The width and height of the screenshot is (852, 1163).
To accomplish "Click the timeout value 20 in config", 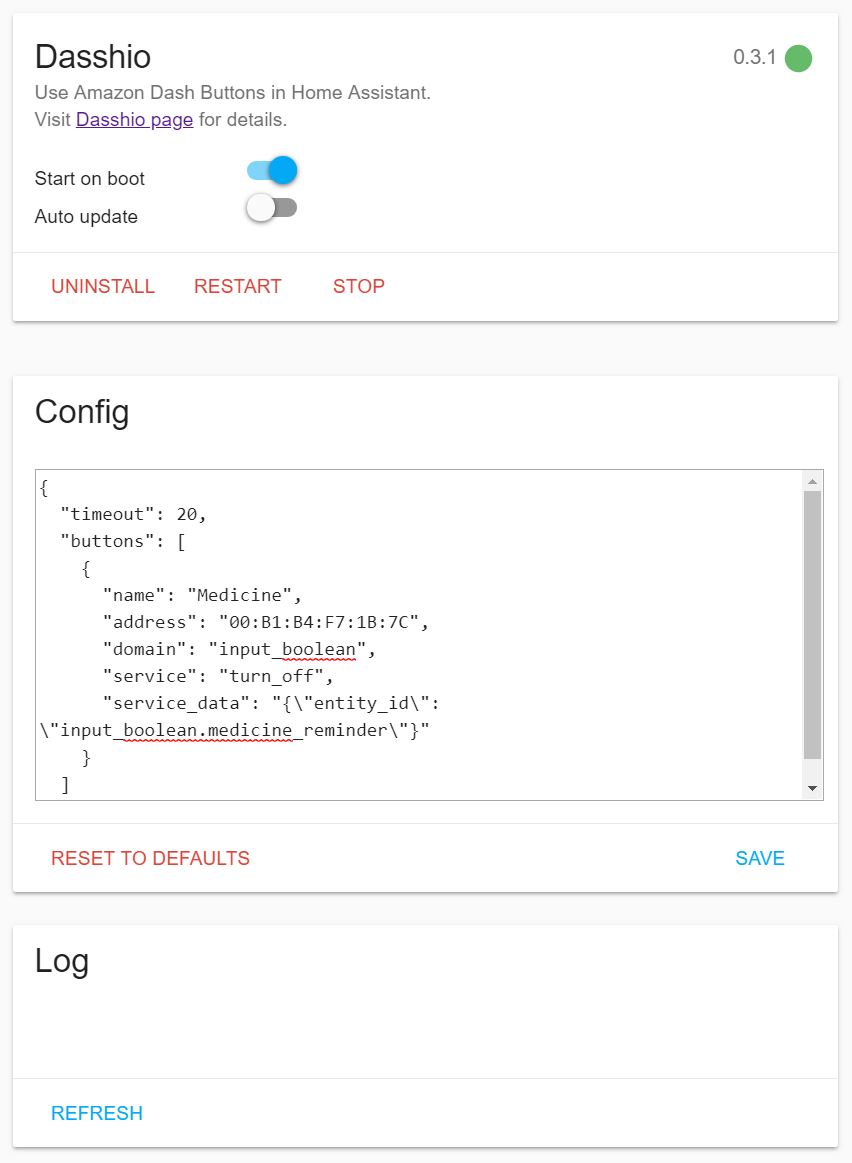I will pyautogui.click(x=187, y=514).
